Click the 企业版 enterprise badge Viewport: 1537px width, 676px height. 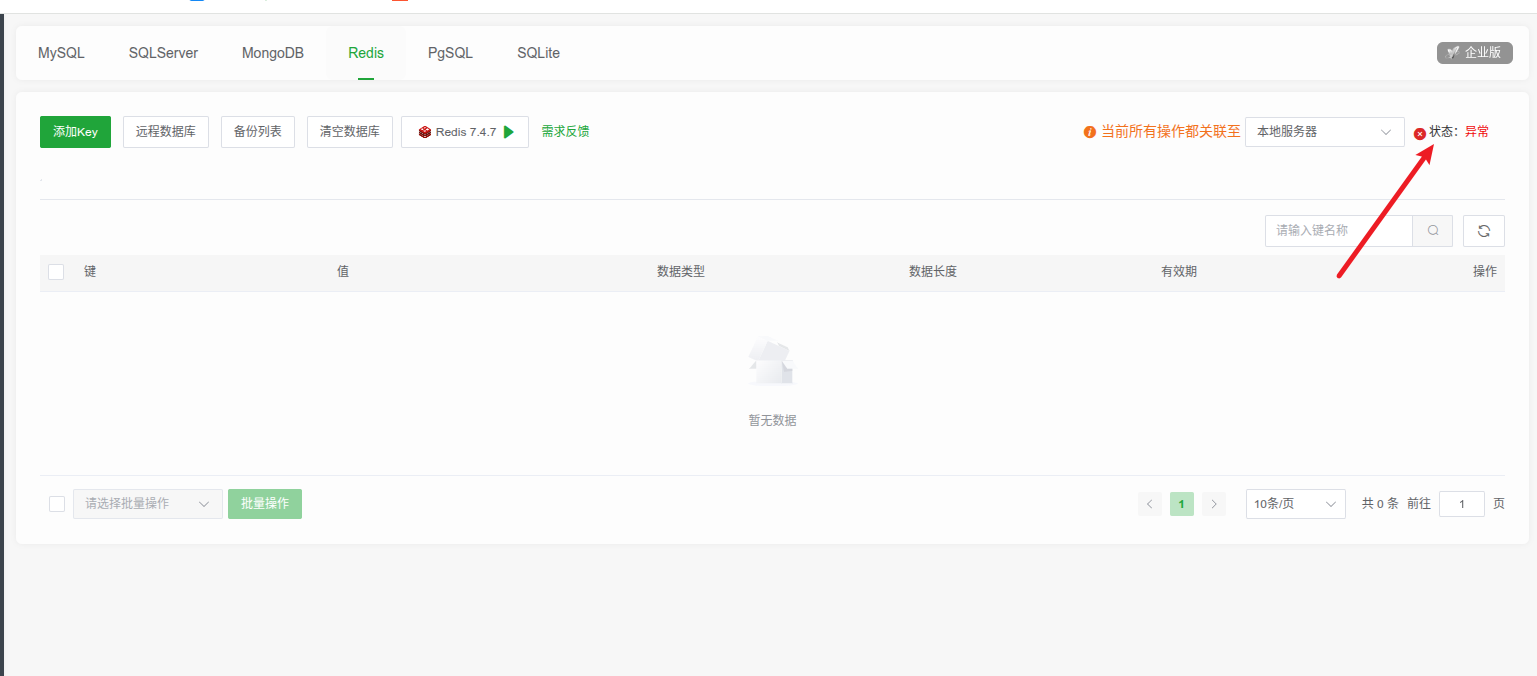click(x=1474, y=53)
